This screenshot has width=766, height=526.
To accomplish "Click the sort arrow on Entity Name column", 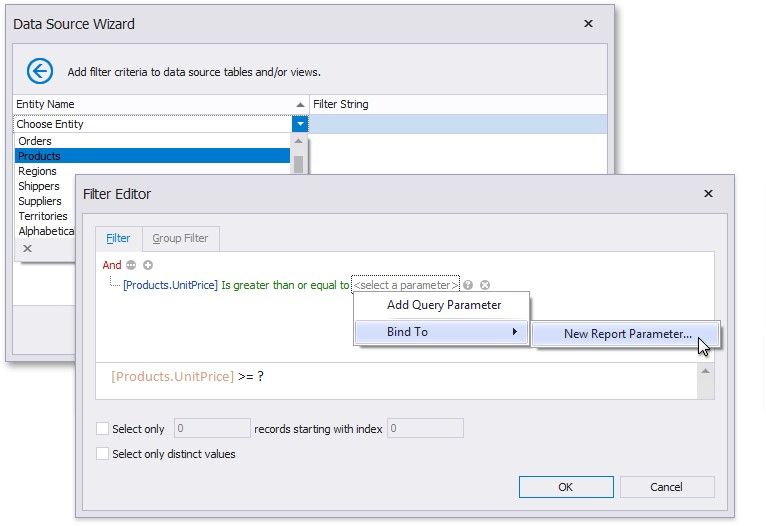I will (300, 105).
